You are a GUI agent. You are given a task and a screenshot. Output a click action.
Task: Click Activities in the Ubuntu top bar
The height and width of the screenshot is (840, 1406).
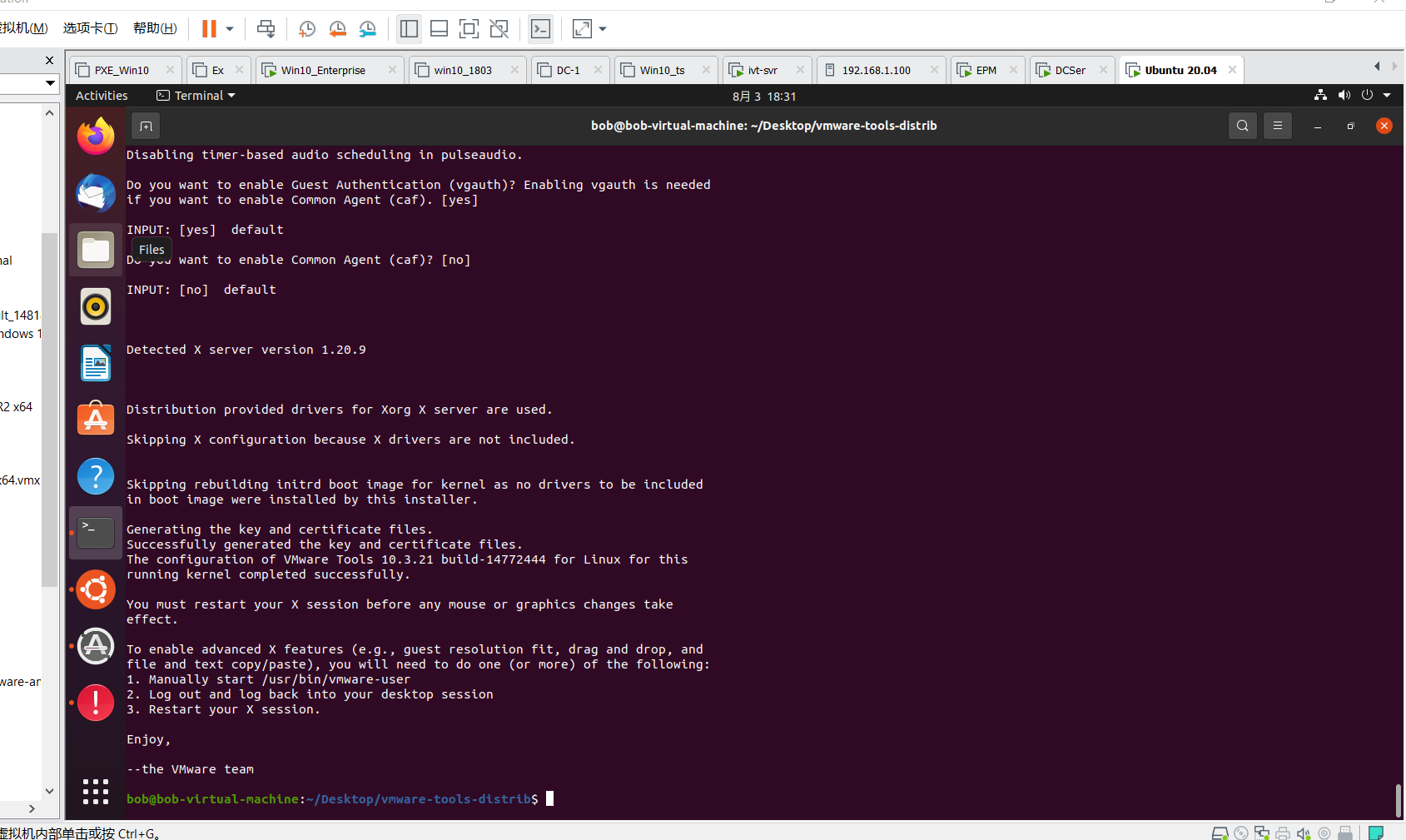pos(101,95)
